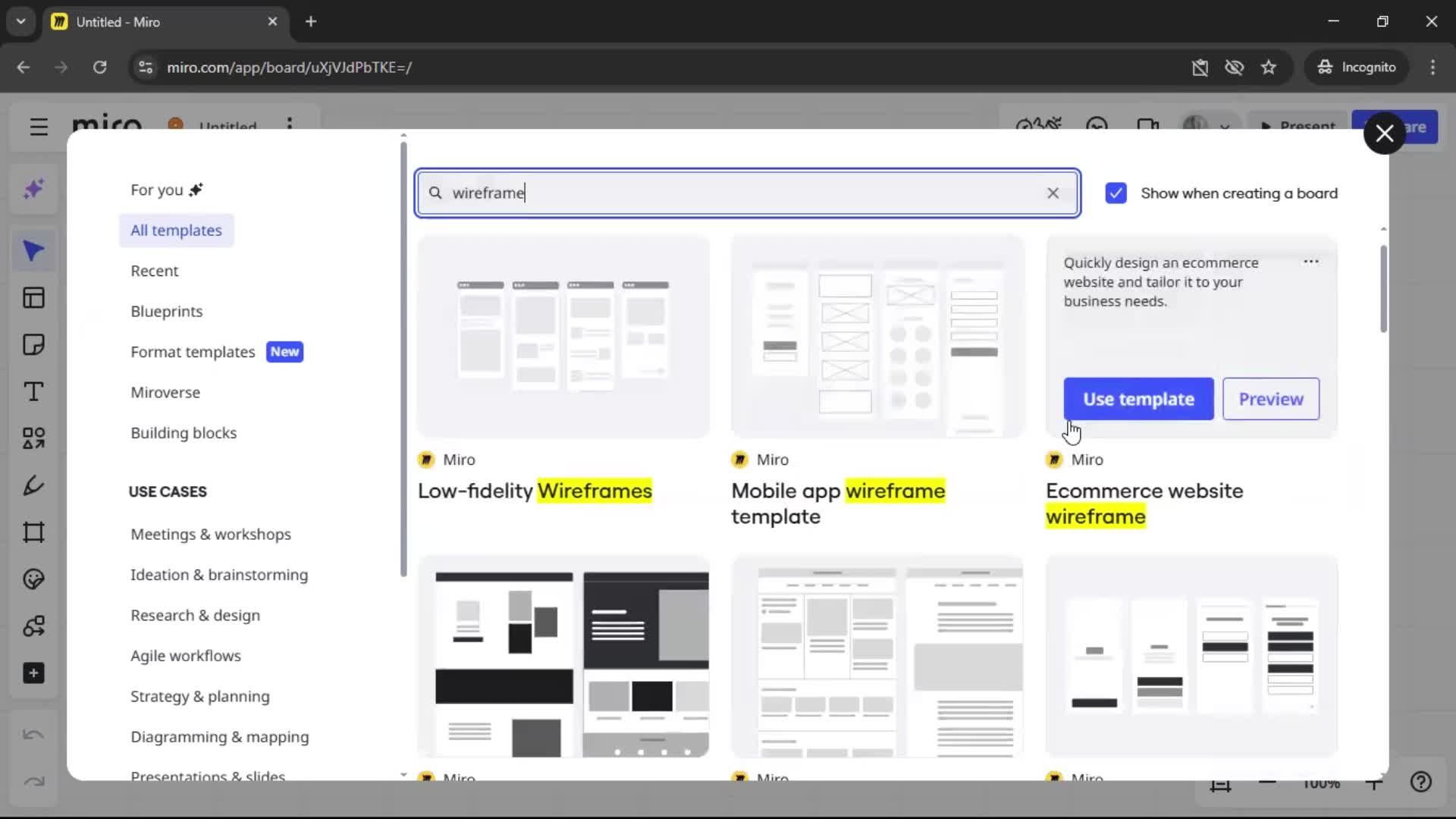This screenshot has width=1456, height=819.
Task: Select the Text tool
Action: [x=33, y=392]
